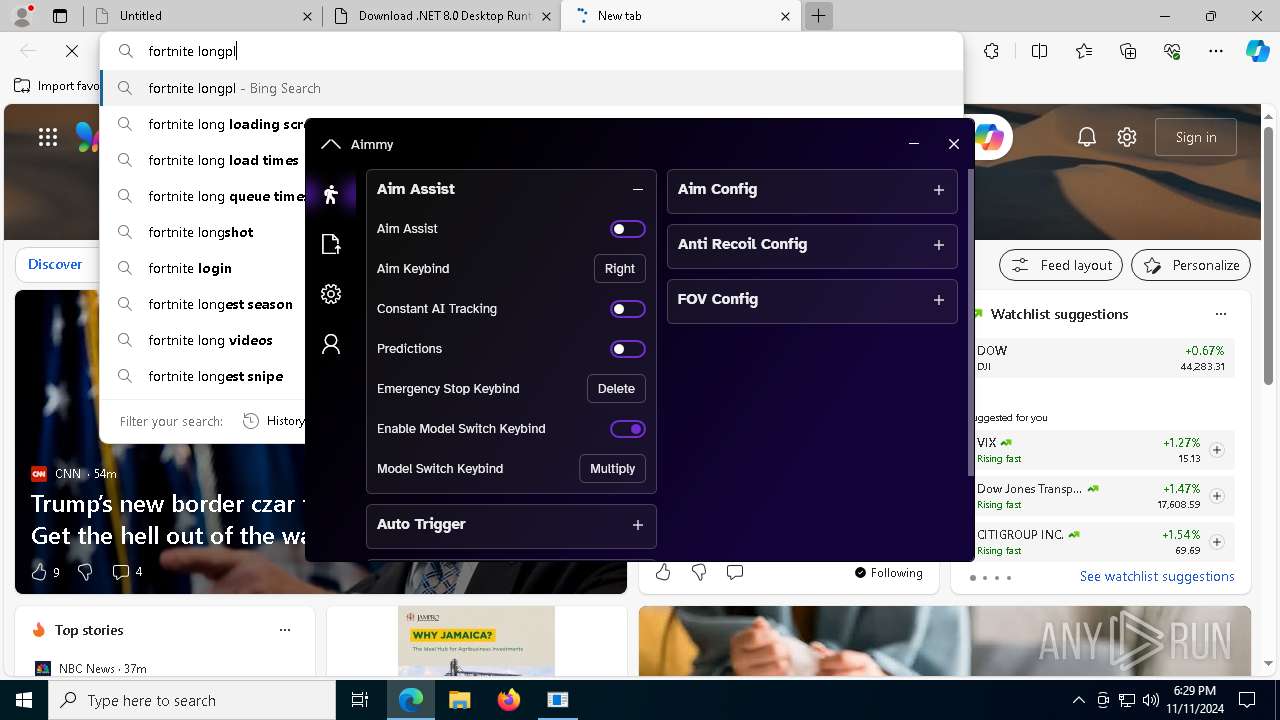
Task: Click the Sign in button
Action: pyautogui.click(x=1196, y=137)
